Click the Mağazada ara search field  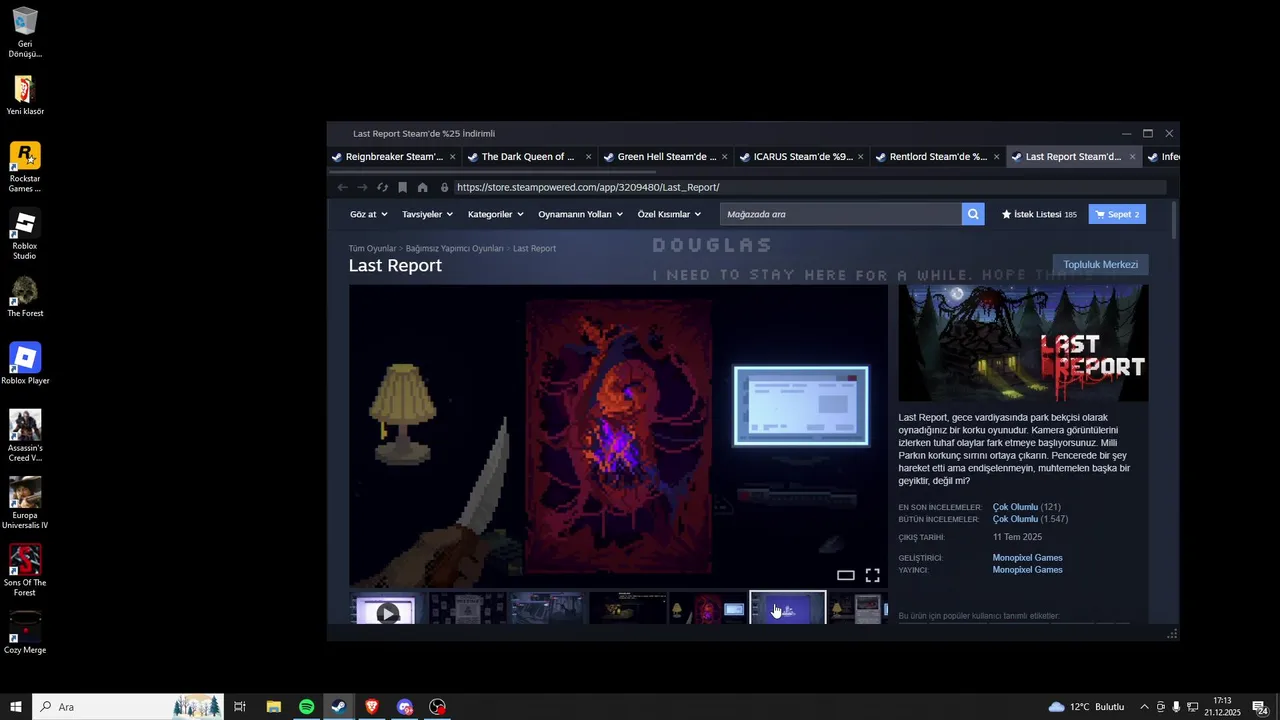[840, 214]
